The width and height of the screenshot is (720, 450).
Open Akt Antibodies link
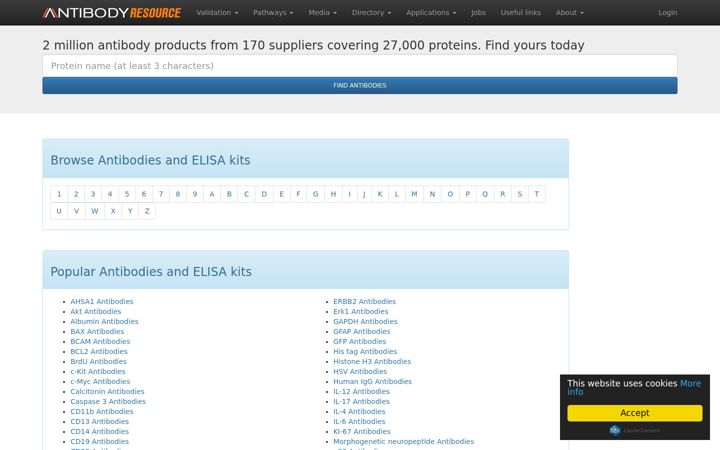(96, 311)
